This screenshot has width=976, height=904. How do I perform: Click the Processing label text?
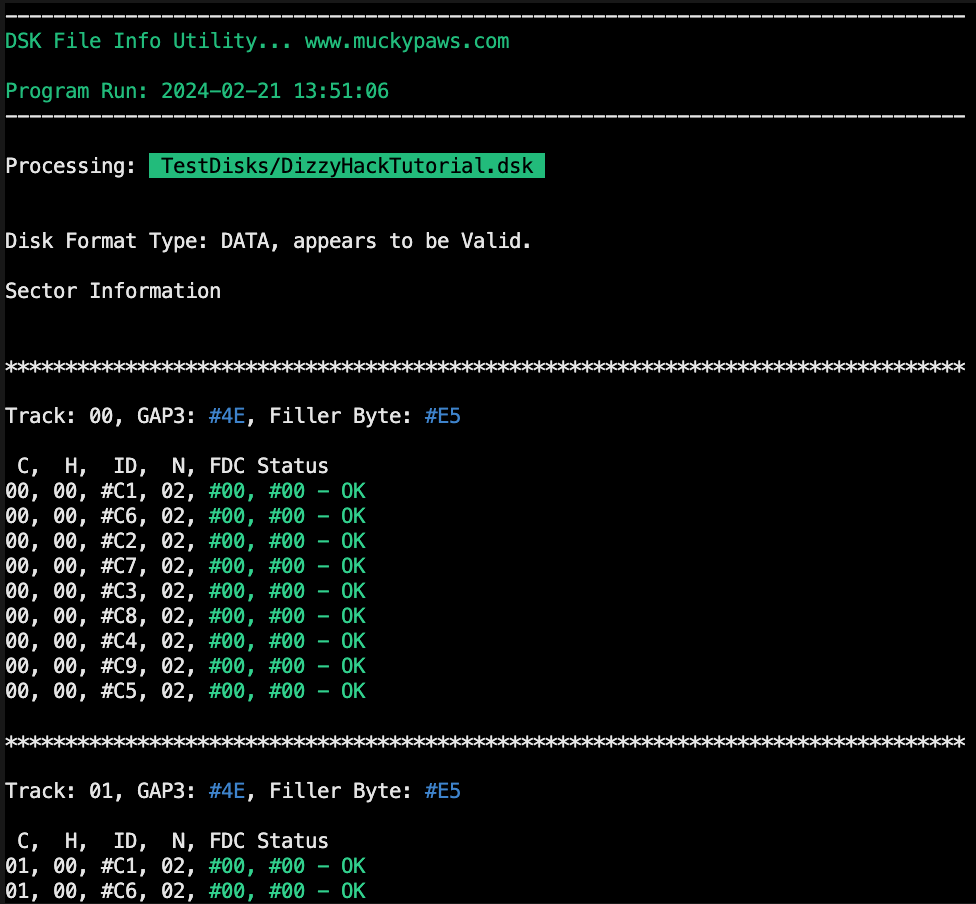click(70, 165)
